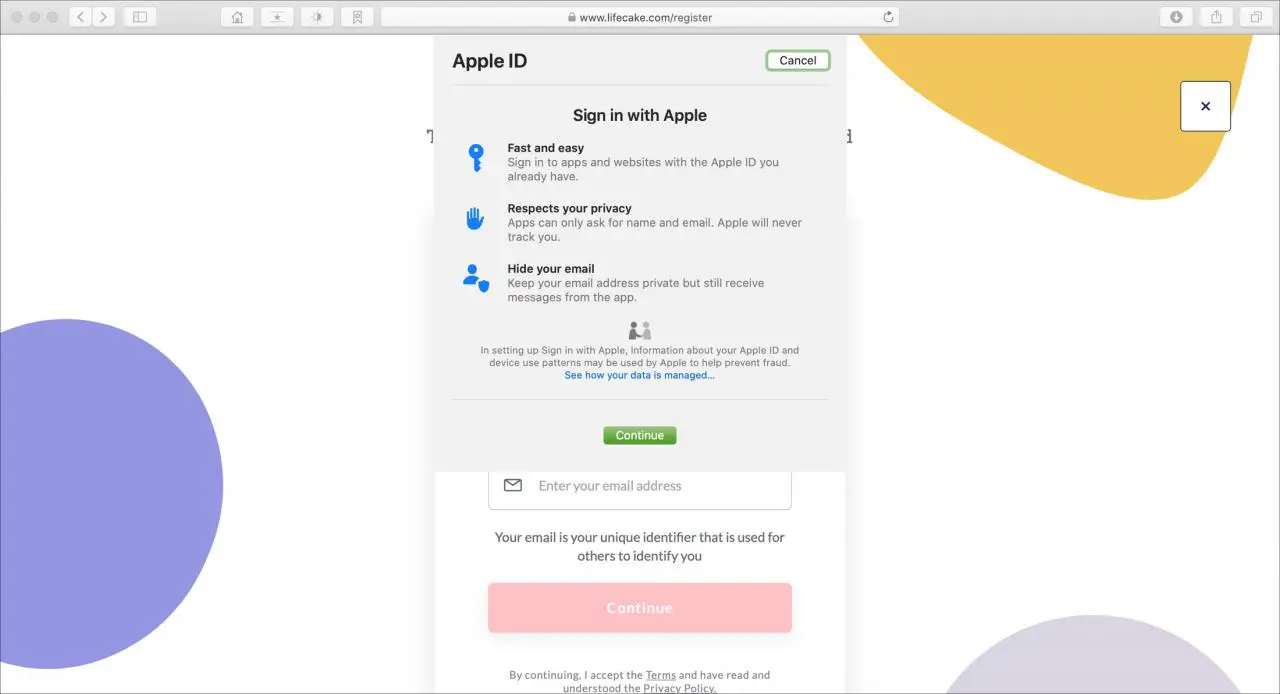Go to the home page icon
The height and width of the screenshot is (694, 1280).
point(237,17)
